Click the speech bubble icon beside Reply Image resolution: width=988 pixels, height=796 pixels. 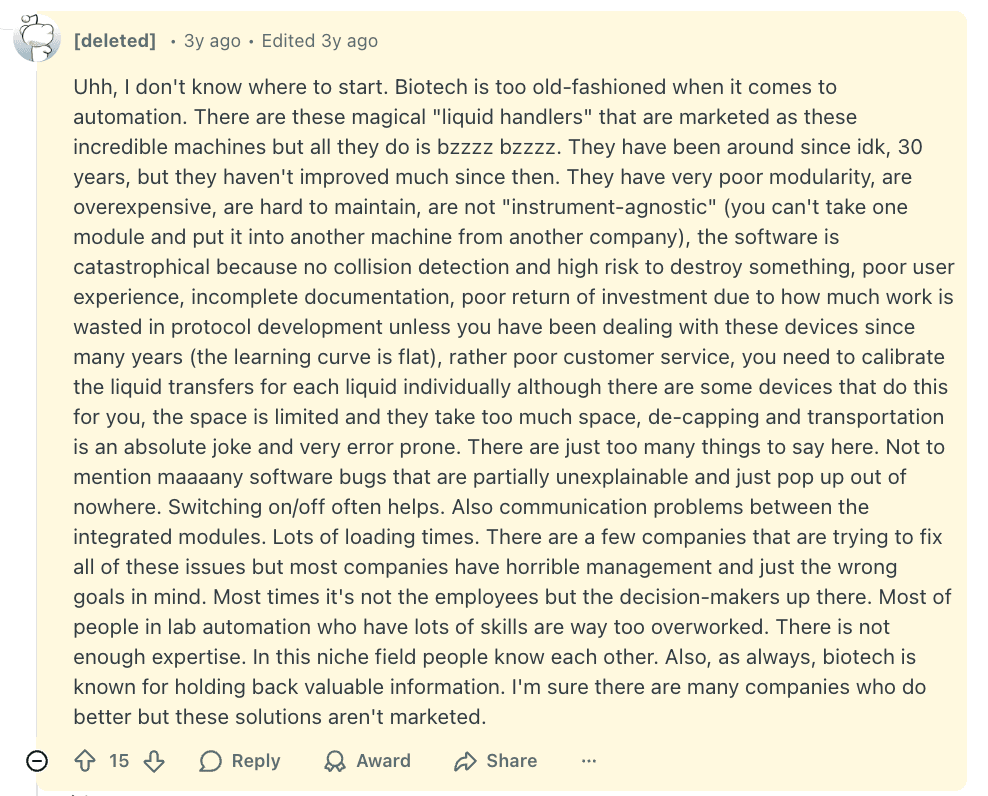click(210, 762)
